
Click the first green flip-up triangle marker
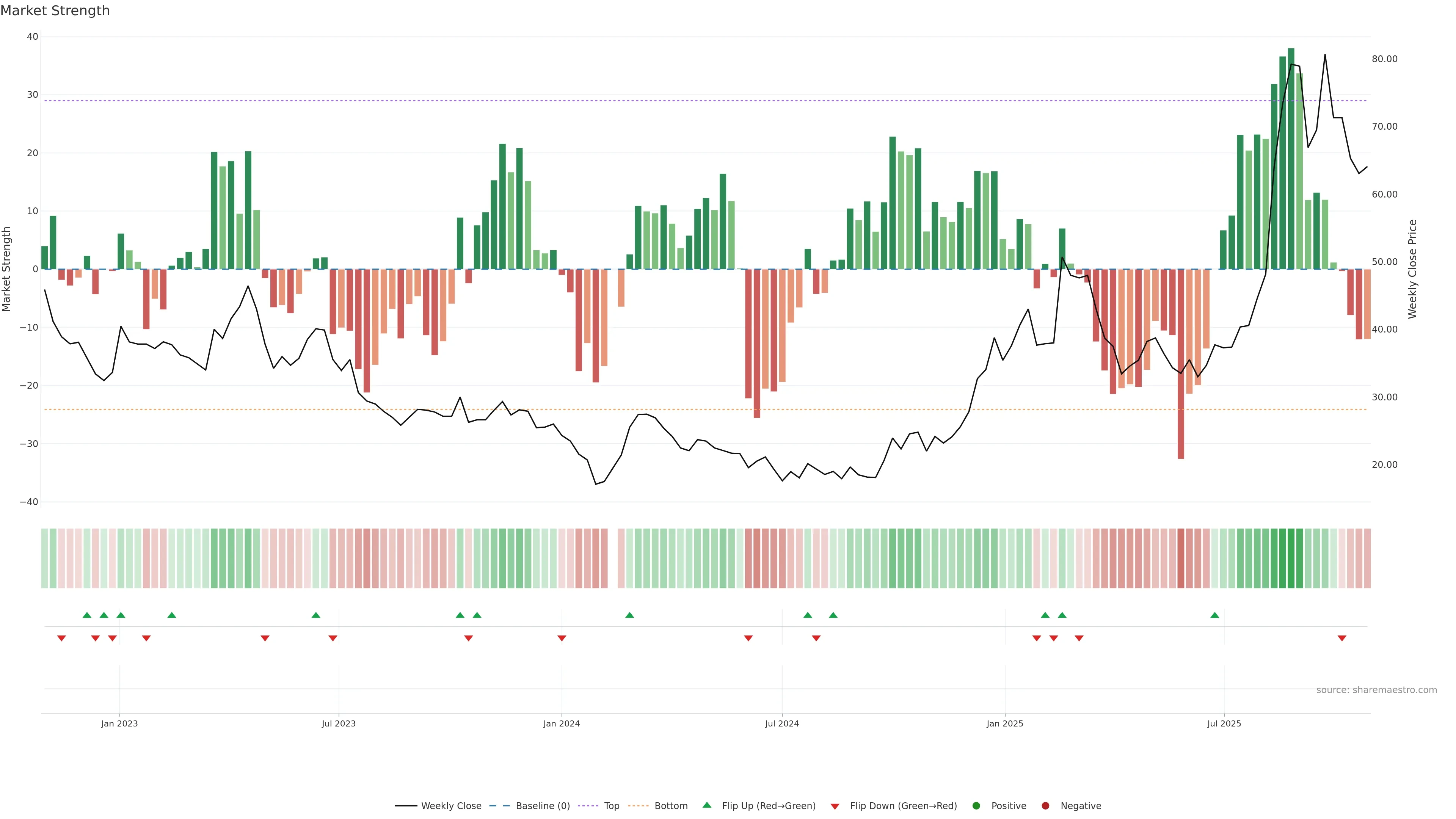tap(86, 615)
